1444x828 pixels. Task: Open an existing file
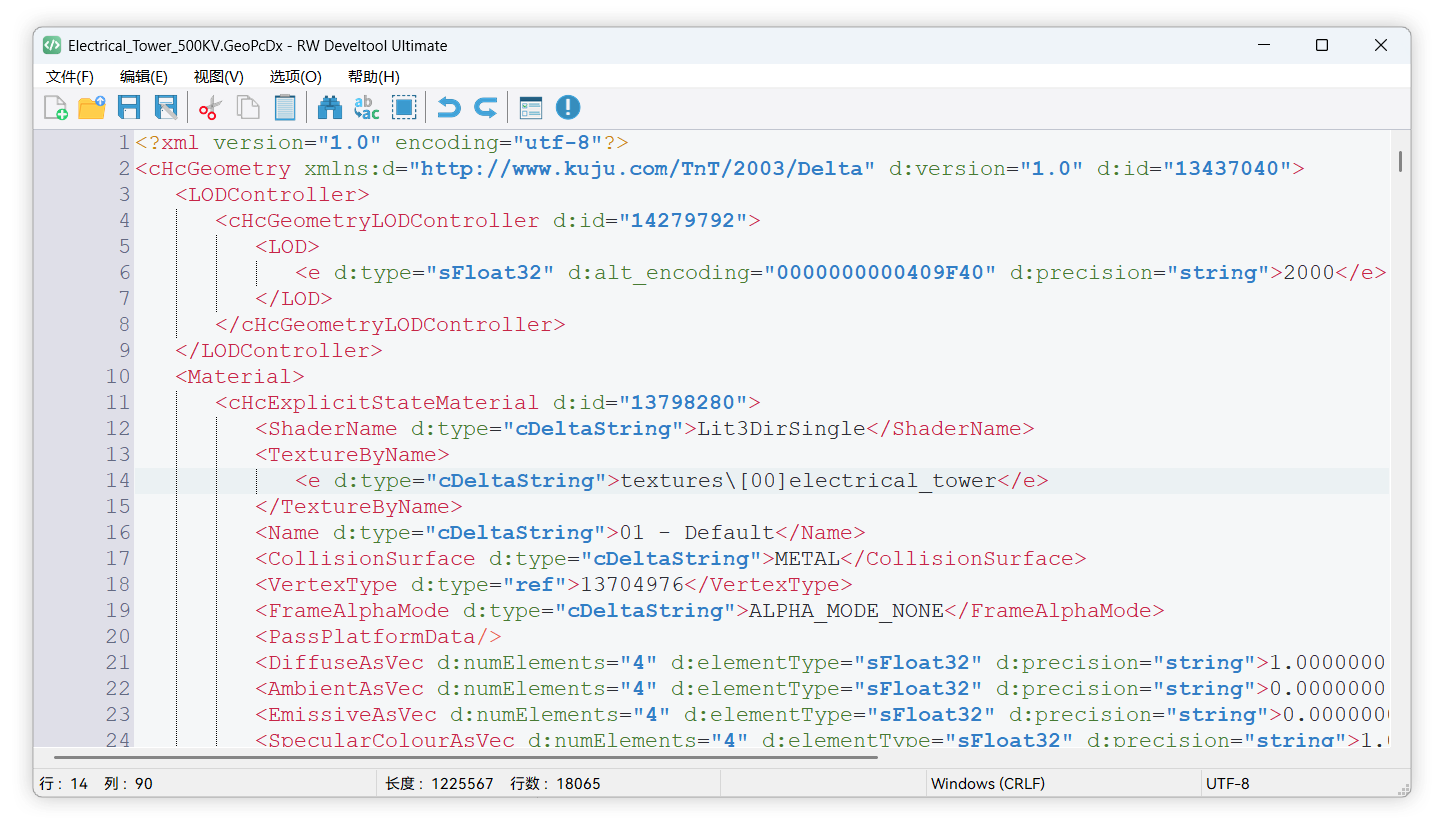pyautogui.click(x=92, y=107)
